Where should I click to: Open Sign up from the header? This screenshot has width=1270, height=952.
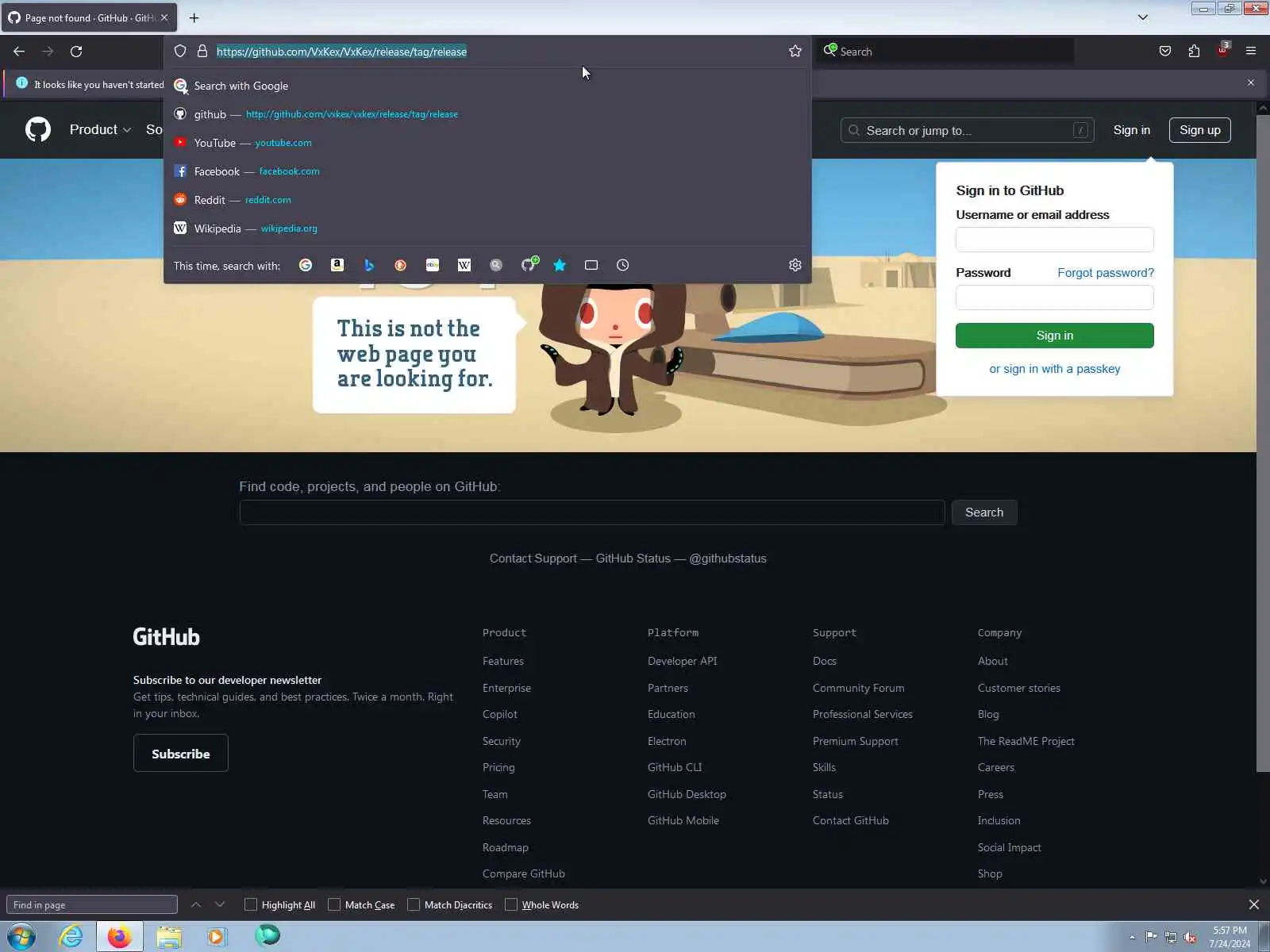pos(1199,130)
